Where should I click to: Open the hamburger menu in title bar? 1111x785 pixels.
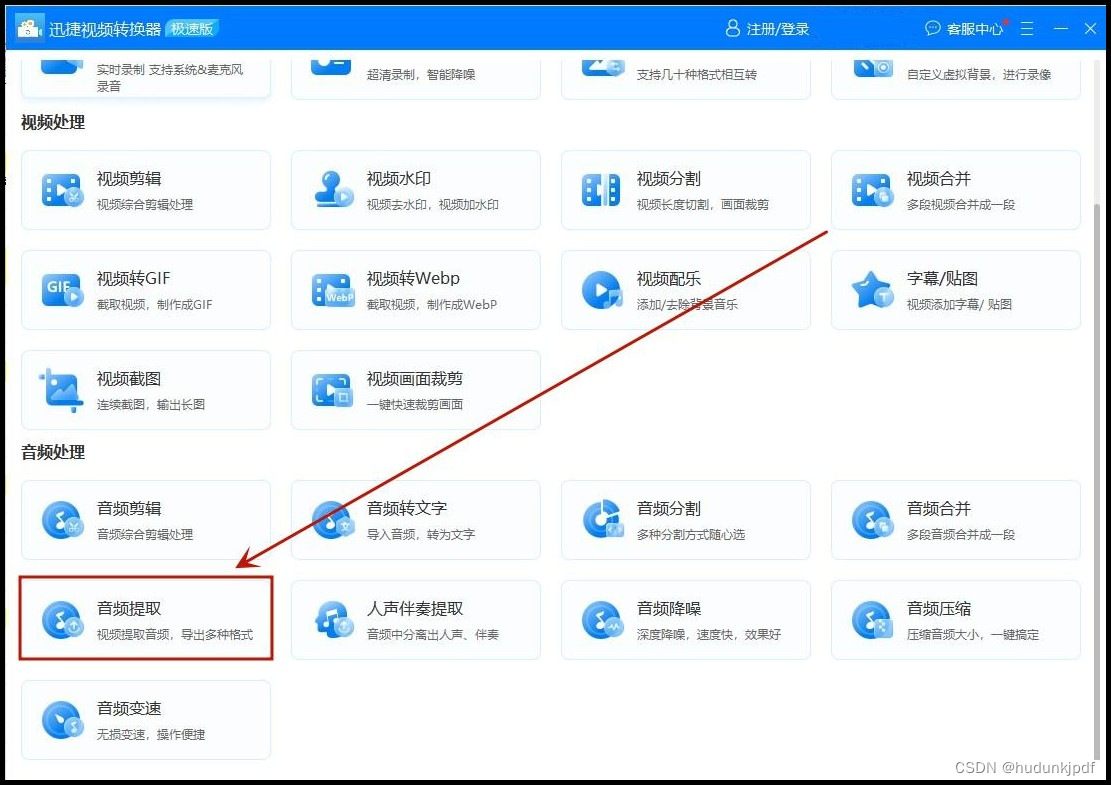click(x=1027, y=28)
